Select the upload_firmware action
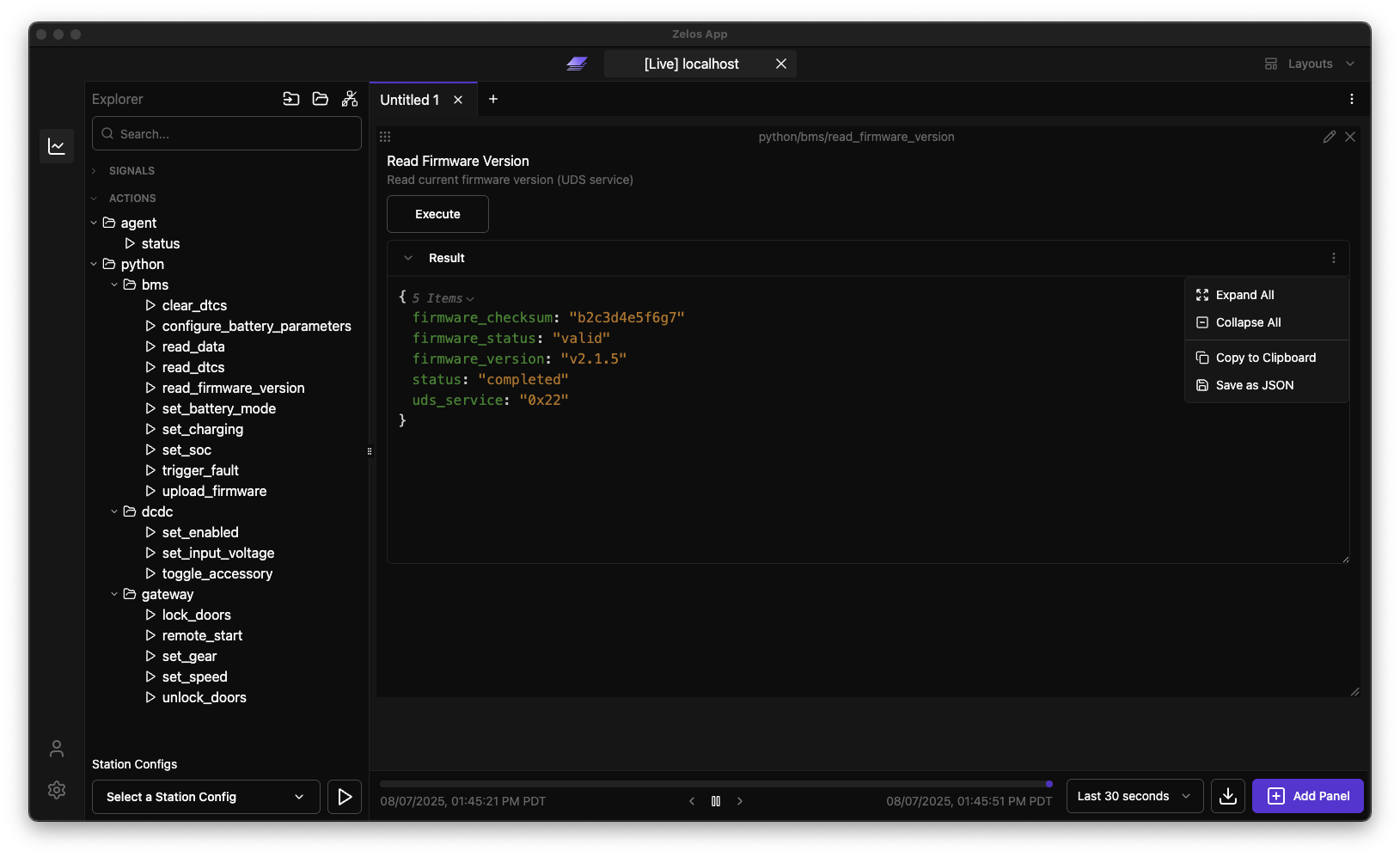This screenshot has height=857, width=1400. pyautogui.click(x=214, y=491)
